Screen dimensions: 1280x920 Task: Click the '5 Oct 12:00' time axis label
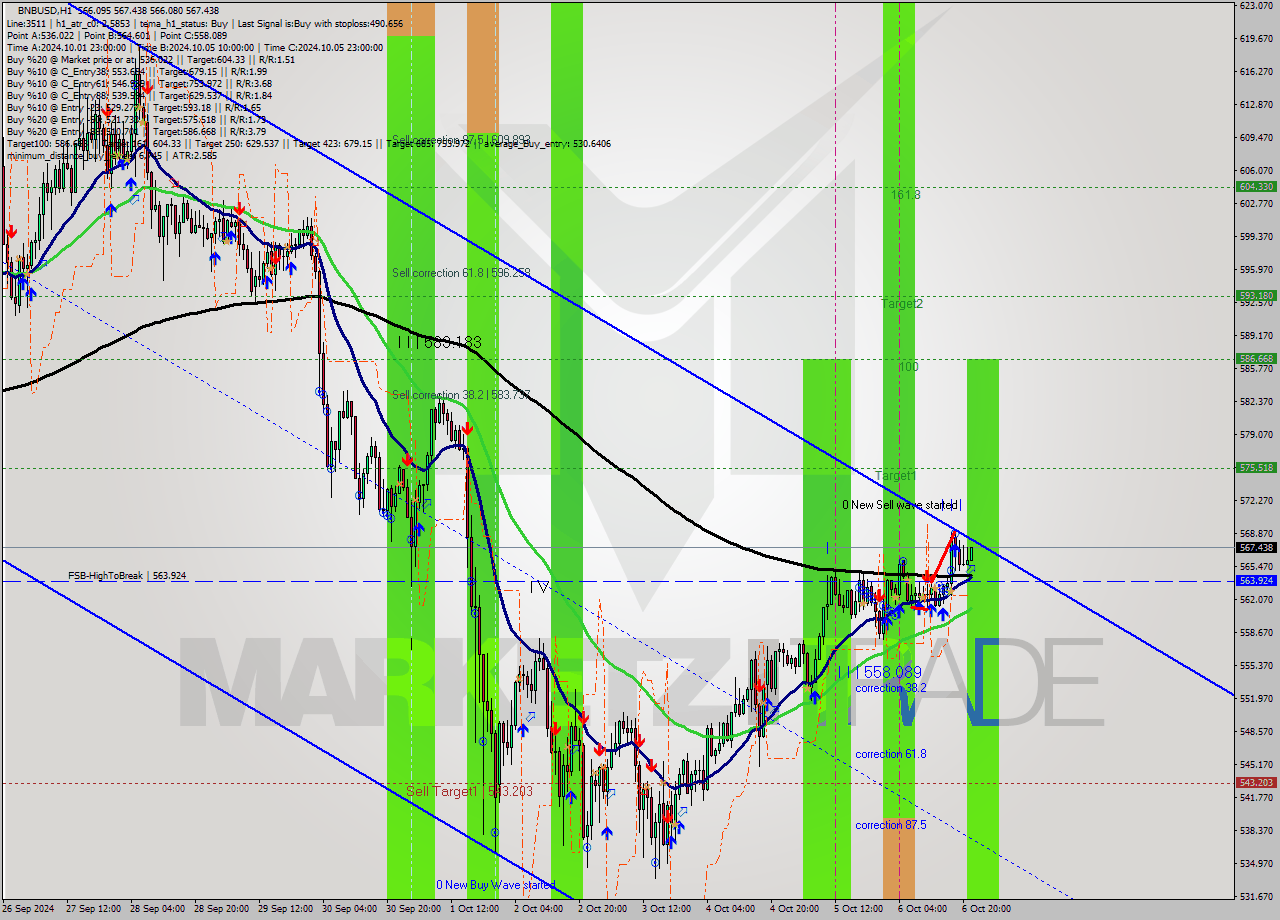coord(859,909)
